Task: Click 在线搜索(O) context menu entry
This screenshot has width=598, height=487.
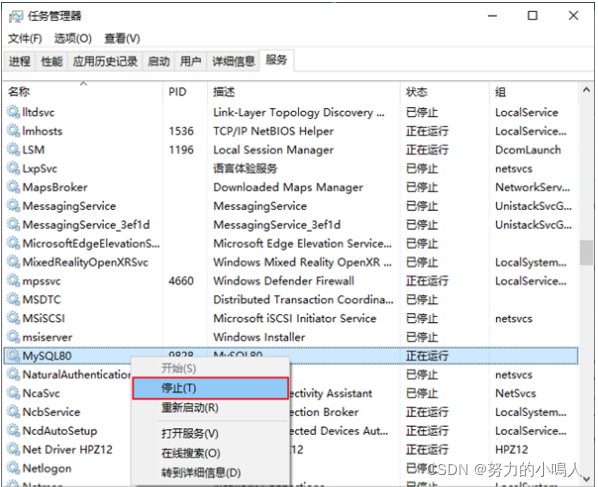Action: click(x=190, y=453)
